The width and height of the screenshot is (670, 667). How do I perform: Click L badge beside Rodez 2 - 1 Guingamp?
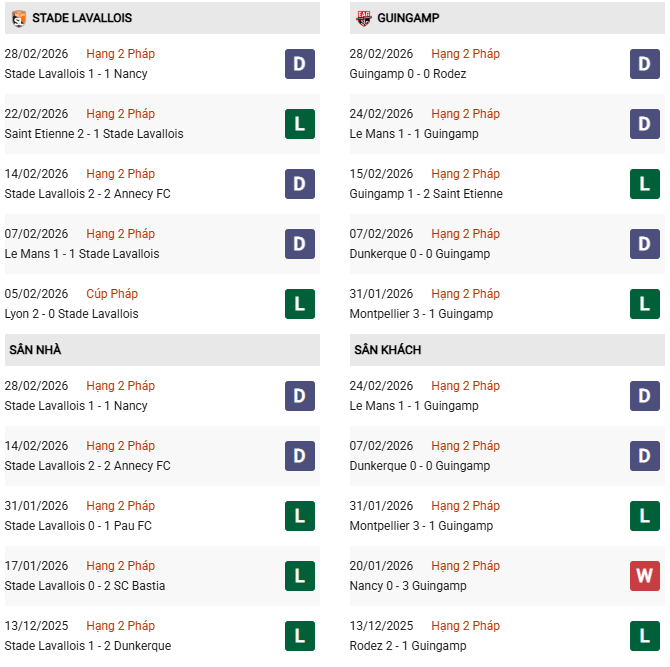click(x=645, y=636)
